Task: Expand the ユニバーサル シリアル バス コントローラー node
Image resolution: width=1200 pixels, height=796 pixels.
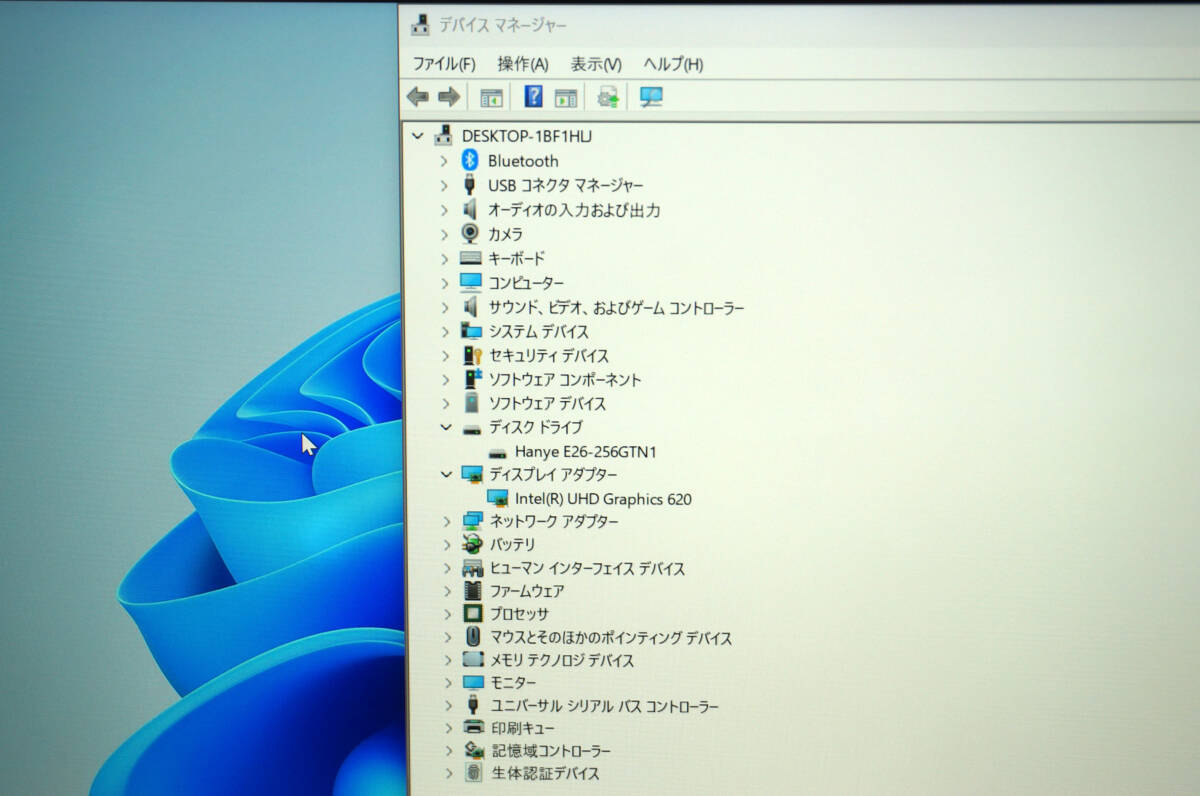Action: 447,706
